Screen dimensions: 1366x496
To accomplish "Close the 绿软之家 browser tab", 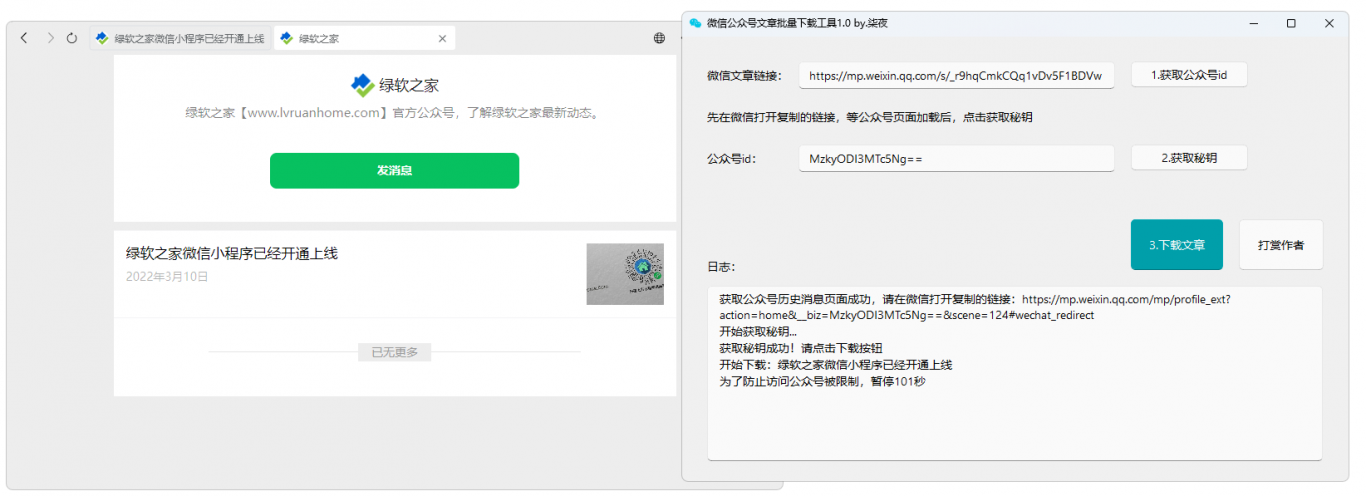I will [442, 38].
